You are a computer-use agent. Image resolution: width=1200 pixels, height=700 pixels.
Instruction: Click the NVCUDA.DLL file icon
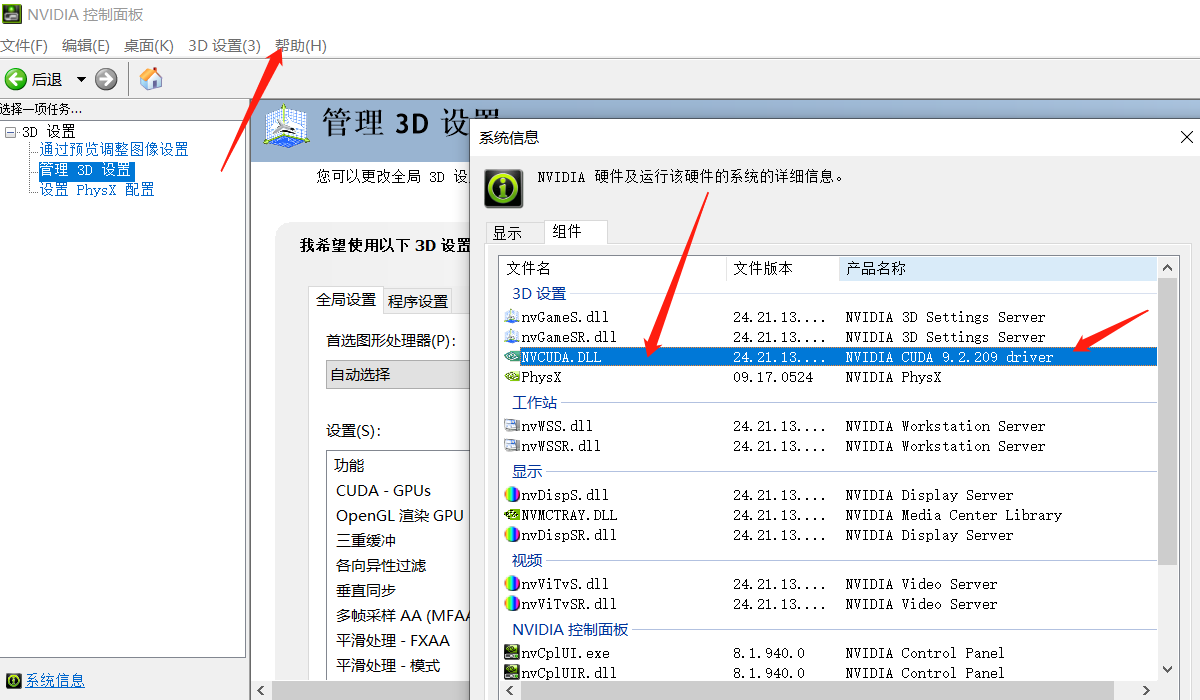tap(512, 357)
